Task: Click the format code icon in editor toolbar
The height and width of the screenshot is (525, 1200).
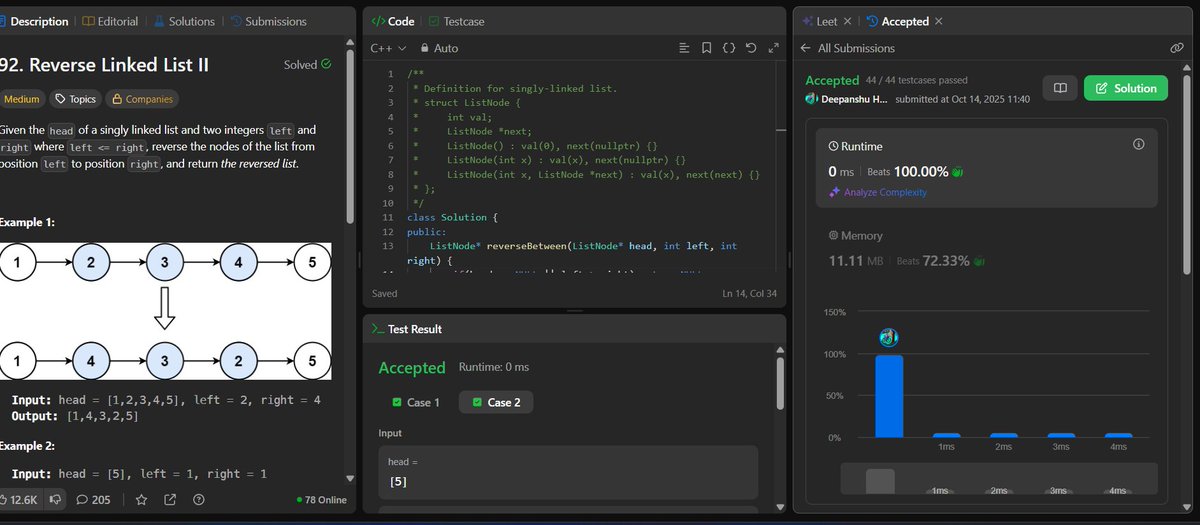Action: coord(684,47)
